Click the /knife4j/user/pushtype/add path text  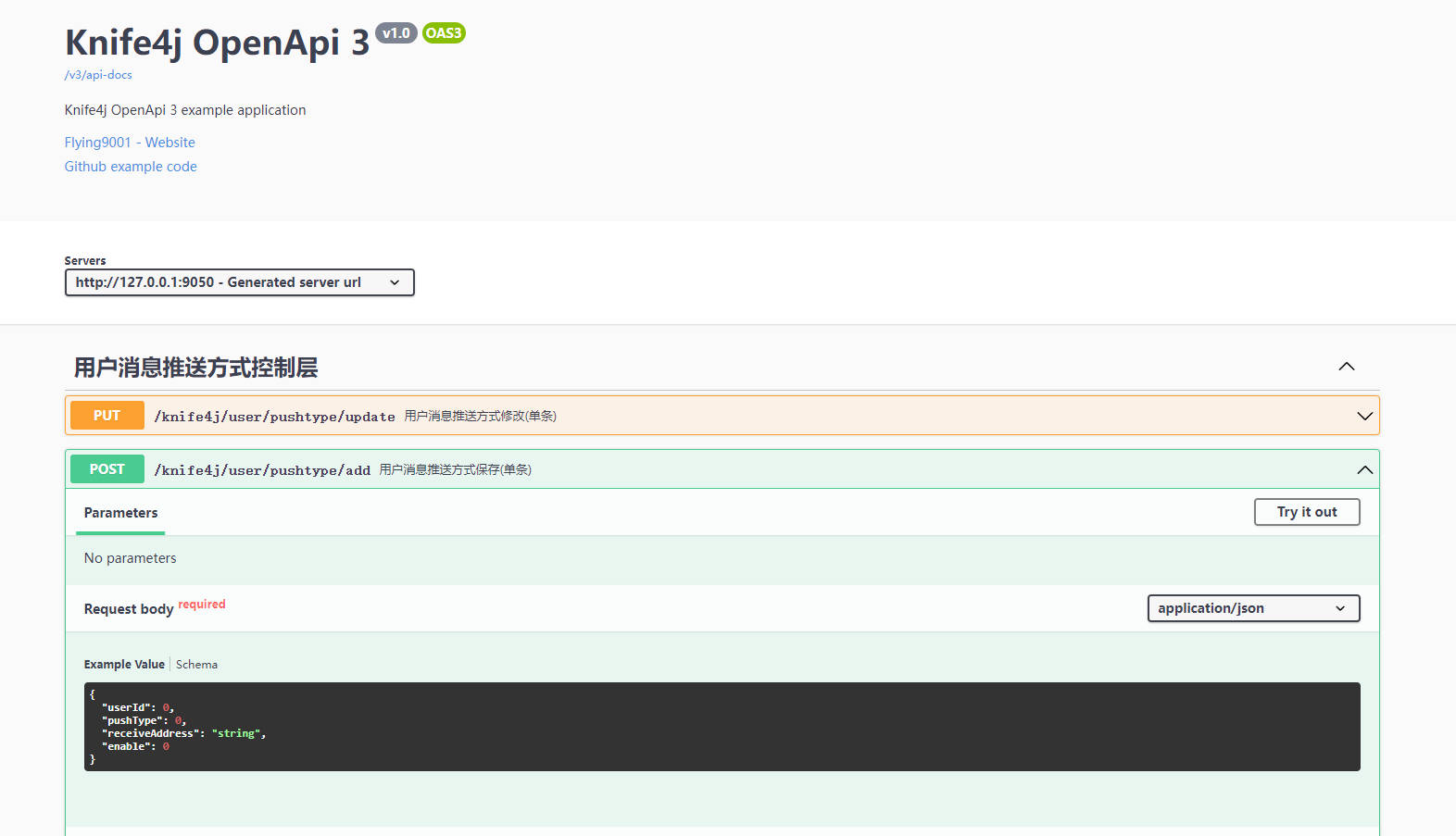pyautogui.click(x=262, y=470)
